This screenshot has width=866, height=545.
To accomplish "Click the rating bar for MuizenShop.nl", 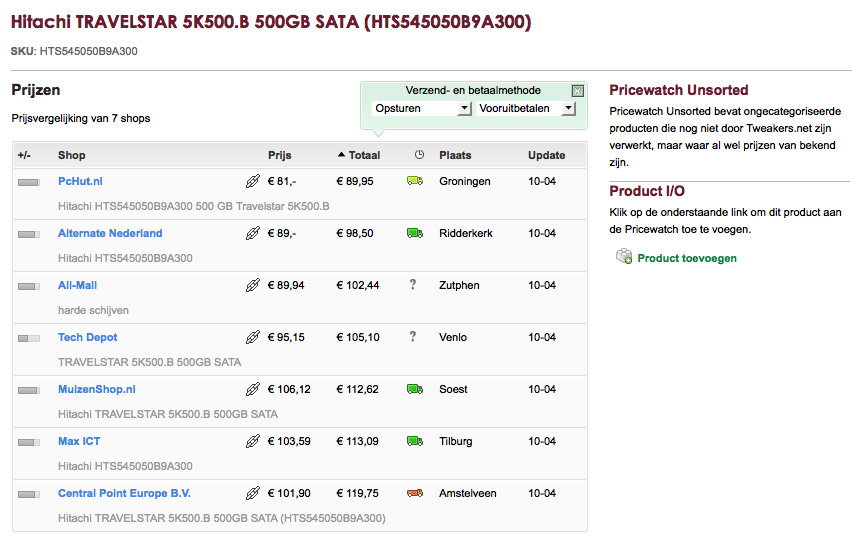I will coord(29,390).
